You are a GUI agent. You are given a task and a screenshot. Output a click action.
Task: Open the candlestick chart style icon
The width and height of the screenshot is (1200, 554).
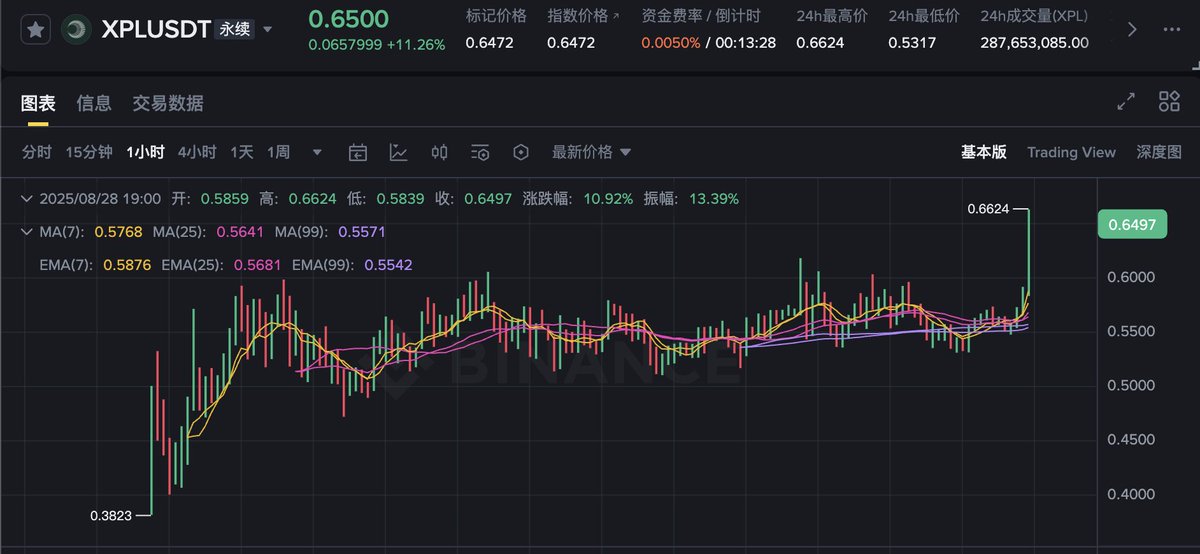(x=439, y=152)
